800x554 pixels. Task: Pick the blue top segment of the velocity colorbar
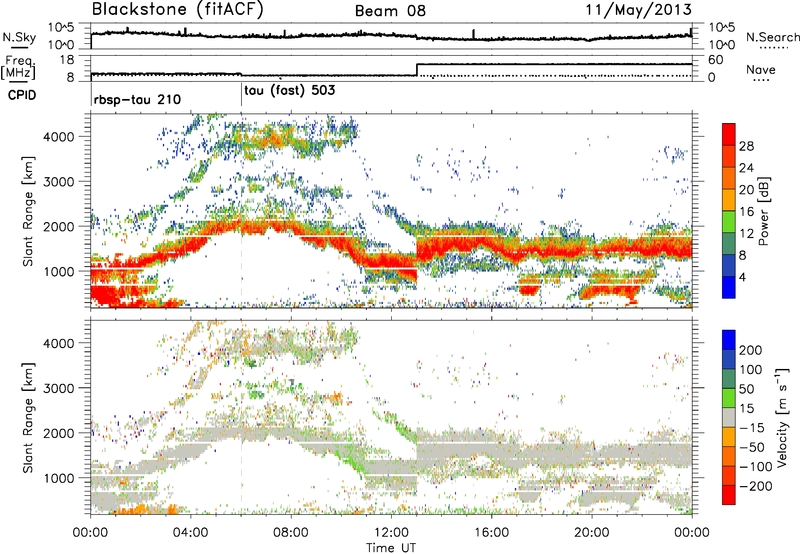(x=729, y=340)
